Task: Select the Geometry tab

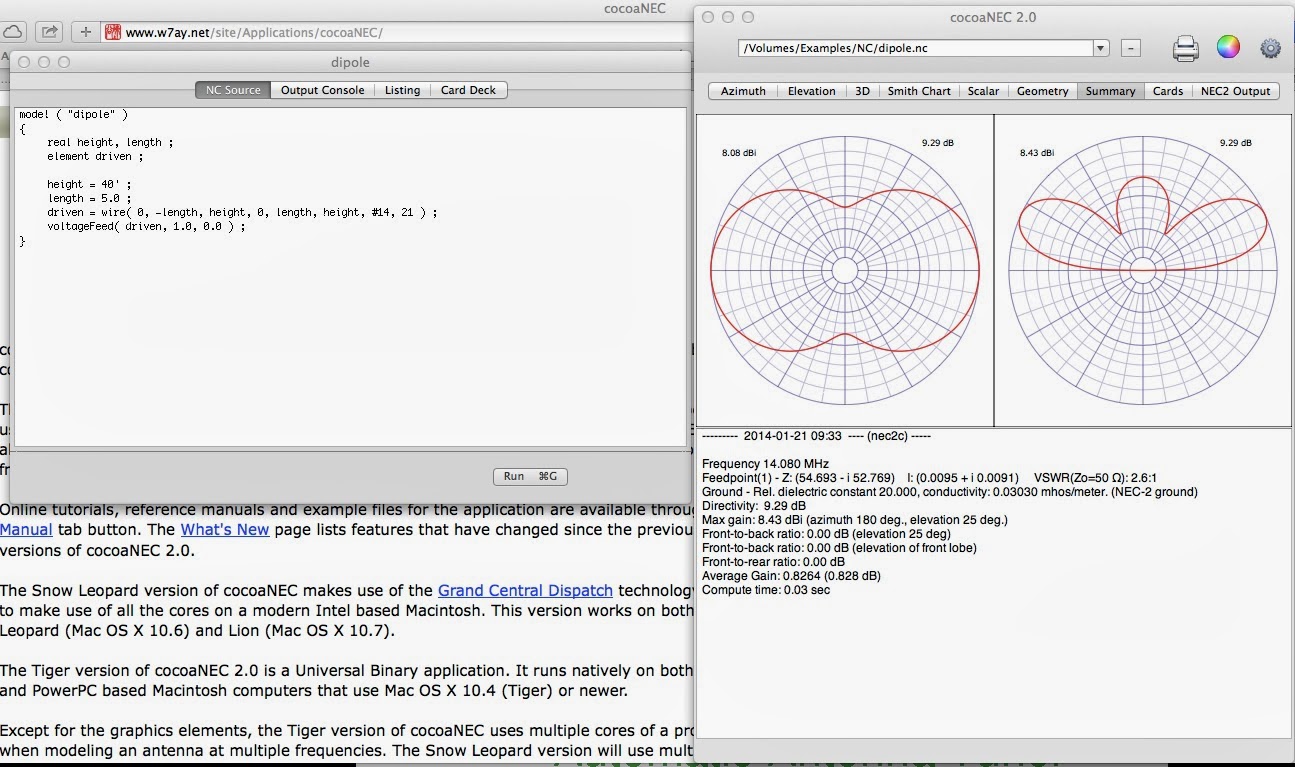Action: tap(1042, 91)
